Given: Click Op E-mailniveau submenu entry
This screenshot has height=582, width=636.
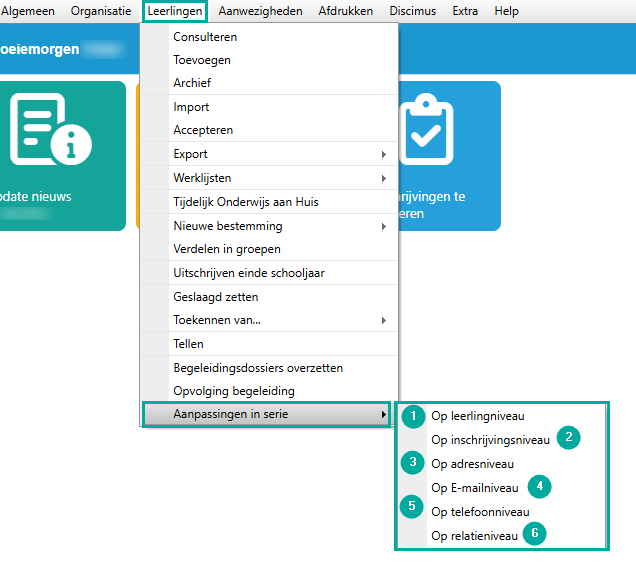Looking at the screenshot, I should tap(474, 488).
